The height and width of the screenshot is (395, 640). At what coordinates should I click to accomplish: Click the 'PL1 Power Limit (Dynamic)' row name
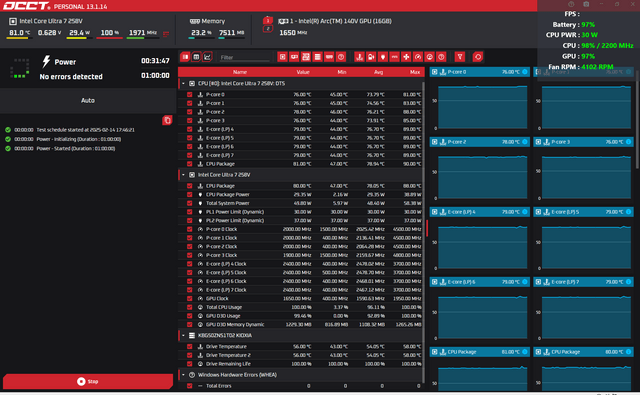tap(235, 212)
